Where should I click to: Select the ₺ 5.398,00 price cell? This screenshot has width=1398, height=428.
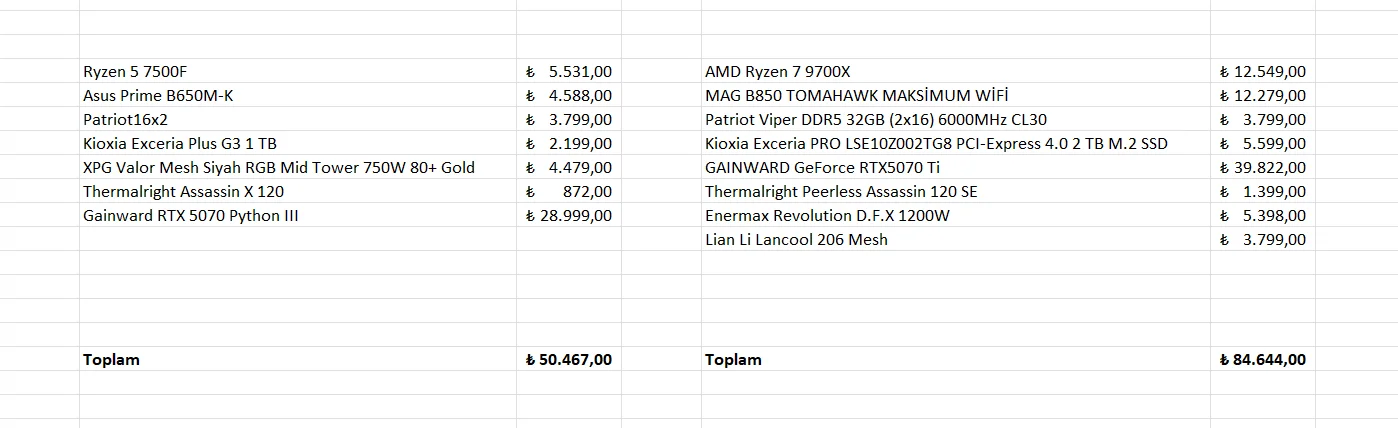pyautogui.click(x=1263, y=215)
